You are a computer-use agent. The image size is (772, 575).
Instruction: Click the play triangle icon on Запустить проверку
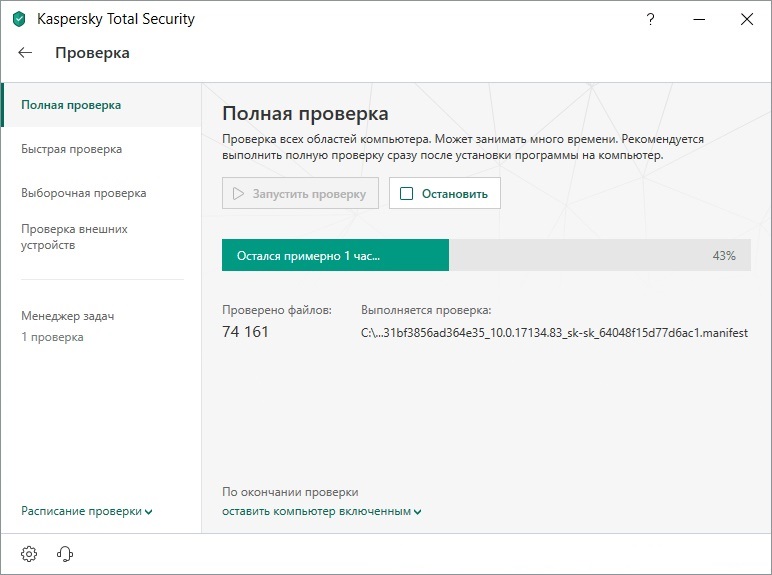point(238,194)
